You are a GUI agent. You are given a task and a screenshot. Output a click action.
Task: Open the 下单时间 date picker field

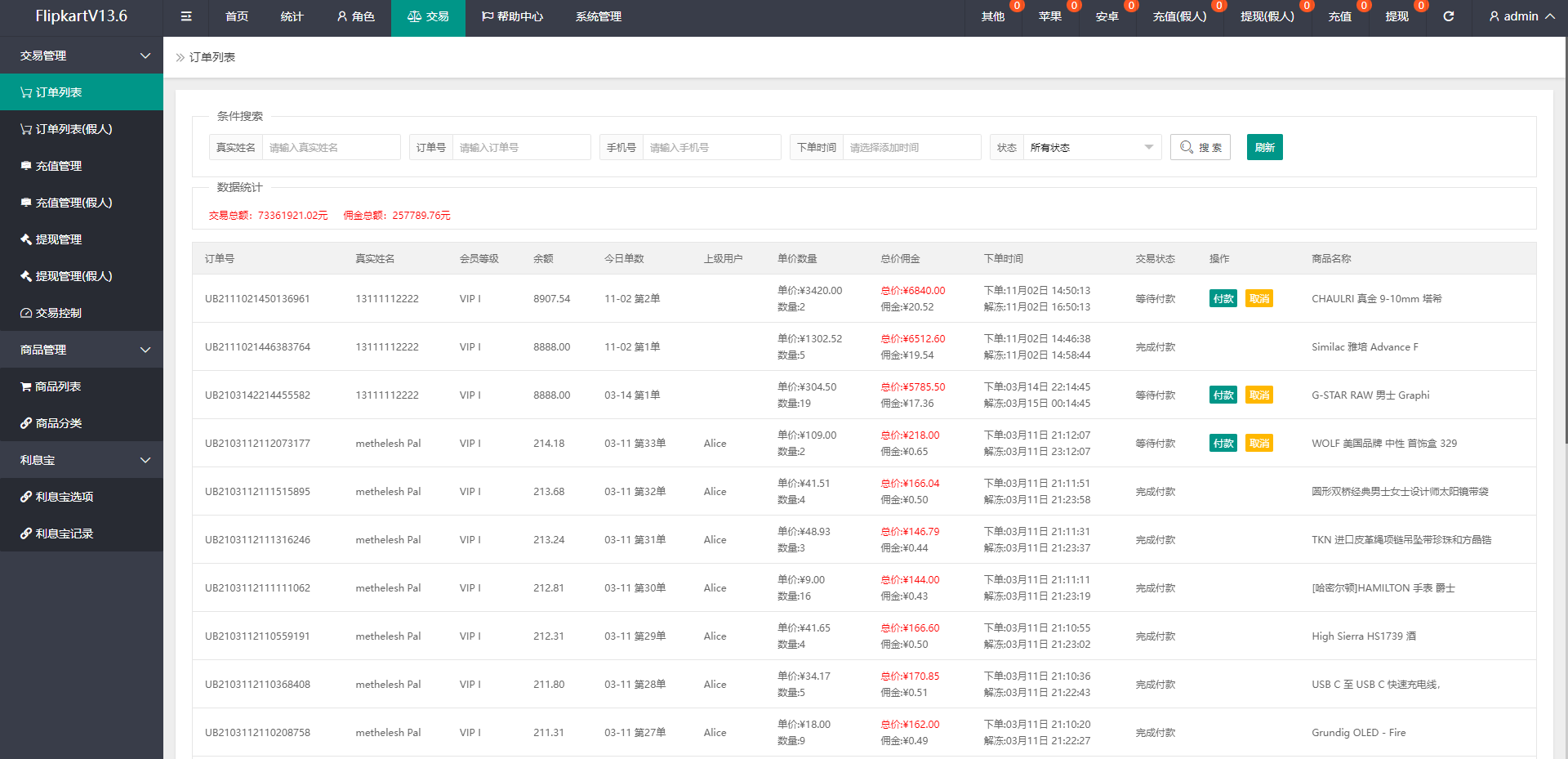[911, 147]
